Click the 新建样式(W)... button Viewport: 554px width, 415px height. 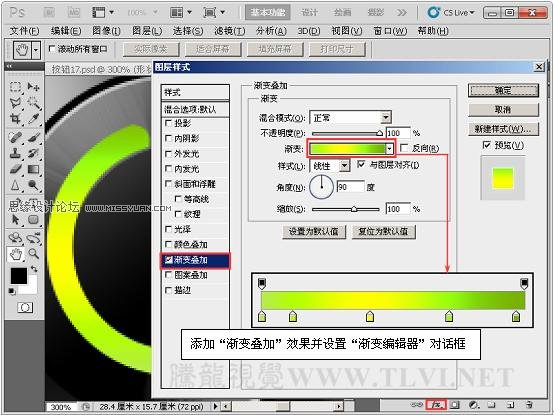(x=503, y=129)
